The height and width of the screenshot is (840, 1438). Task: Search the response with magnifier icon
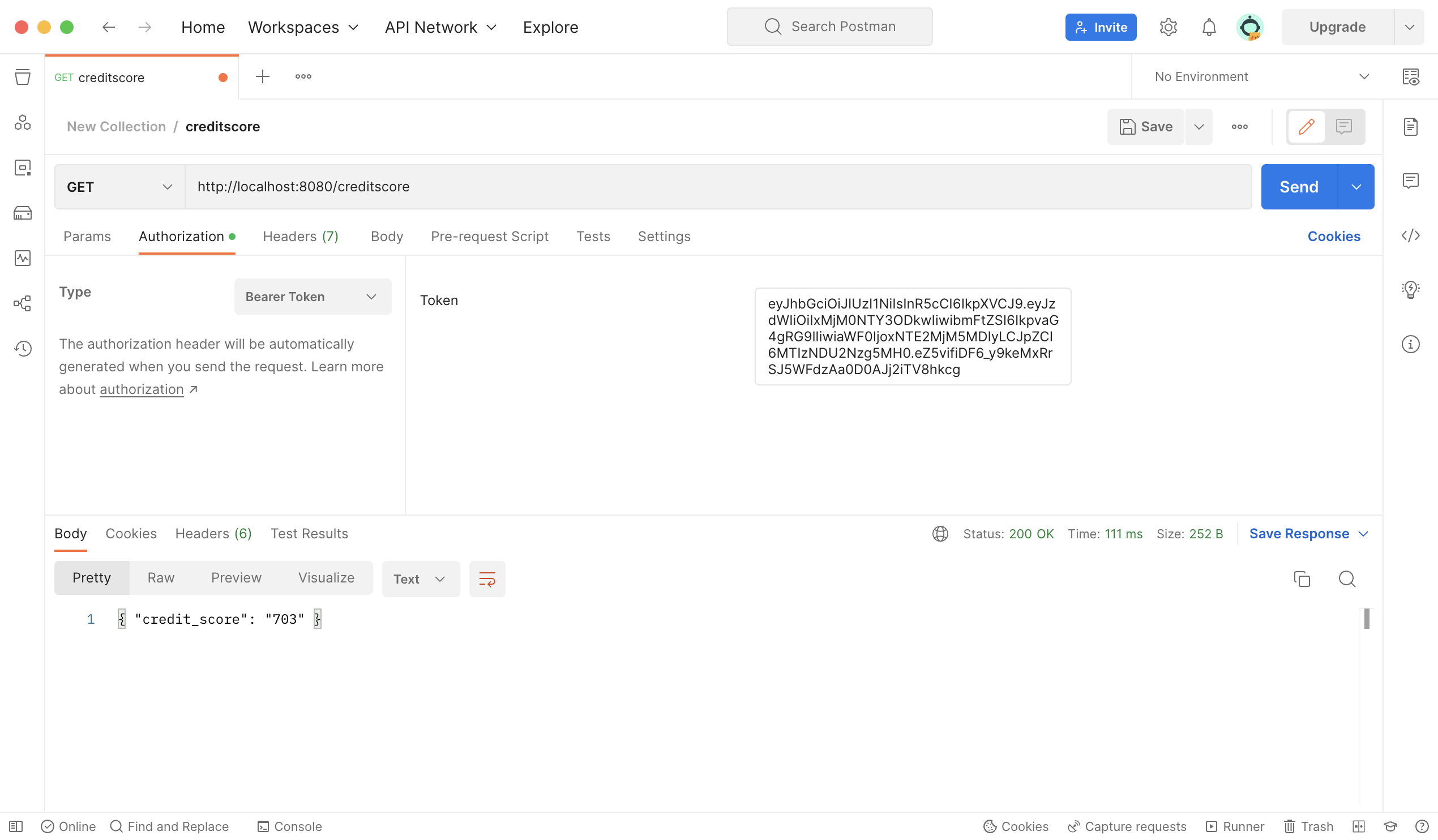tap(1347, 578)
